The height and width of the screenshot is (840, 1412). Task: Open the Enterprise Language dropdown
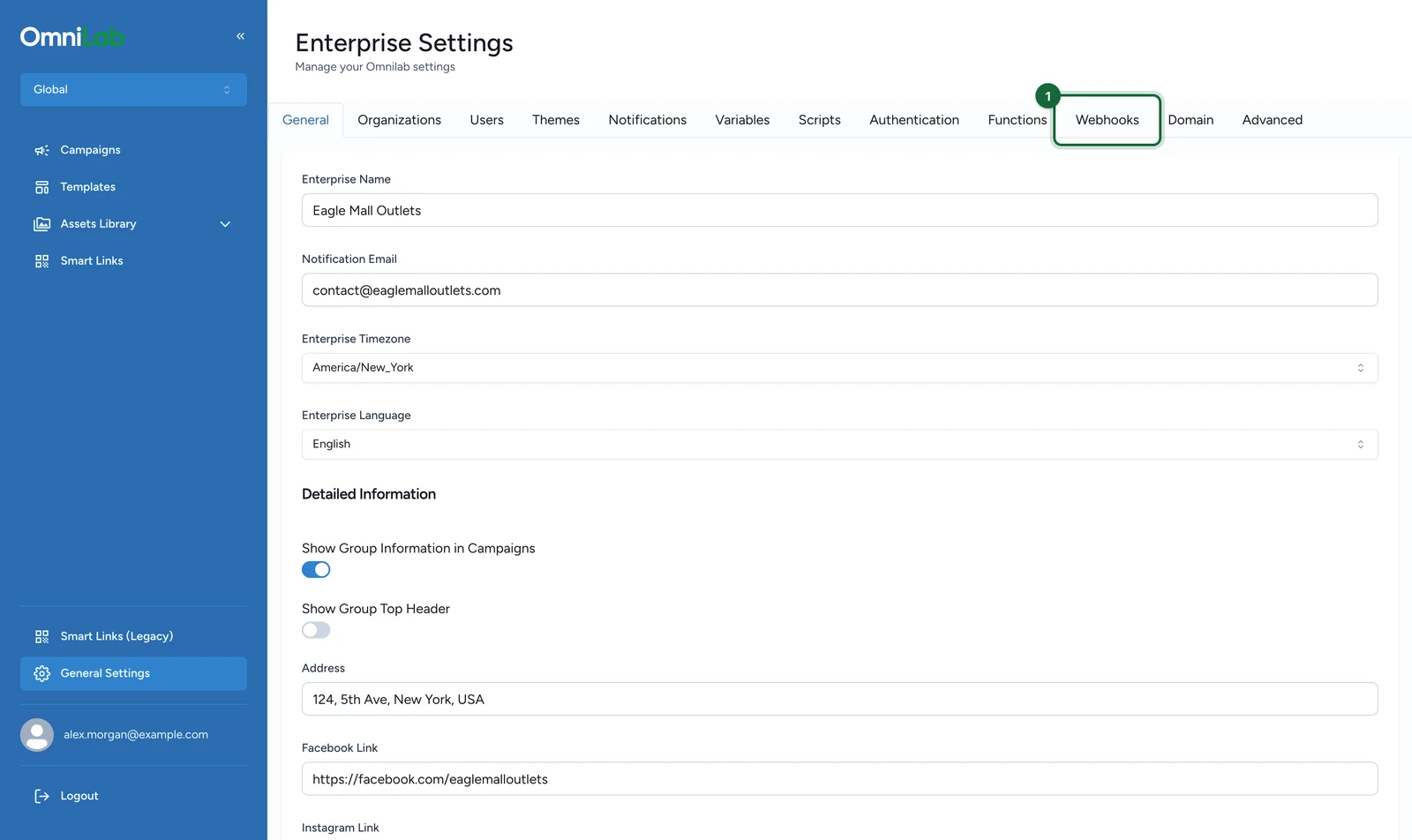click(x=839, y=445)
